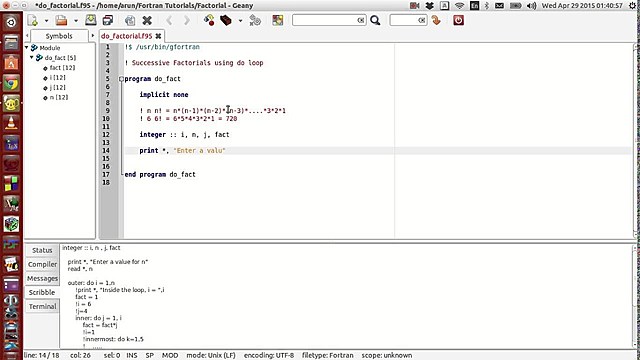
Task: Compile the current file
Action: 209,20
